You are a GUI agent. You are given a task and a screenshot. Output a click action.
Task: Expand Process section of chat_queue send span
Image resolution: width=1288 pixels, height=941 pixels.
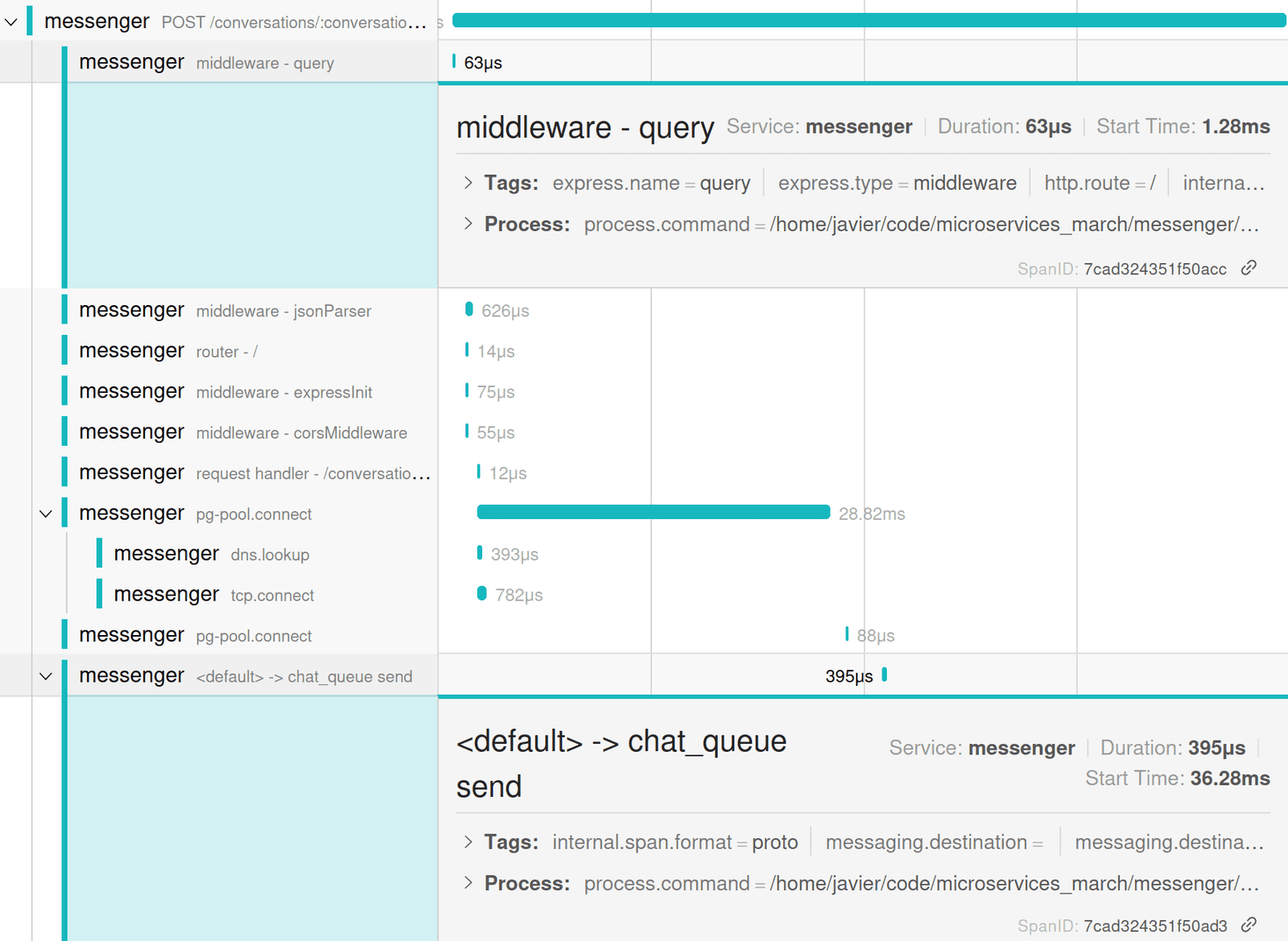pyautogui.click(x=469, y=883)
